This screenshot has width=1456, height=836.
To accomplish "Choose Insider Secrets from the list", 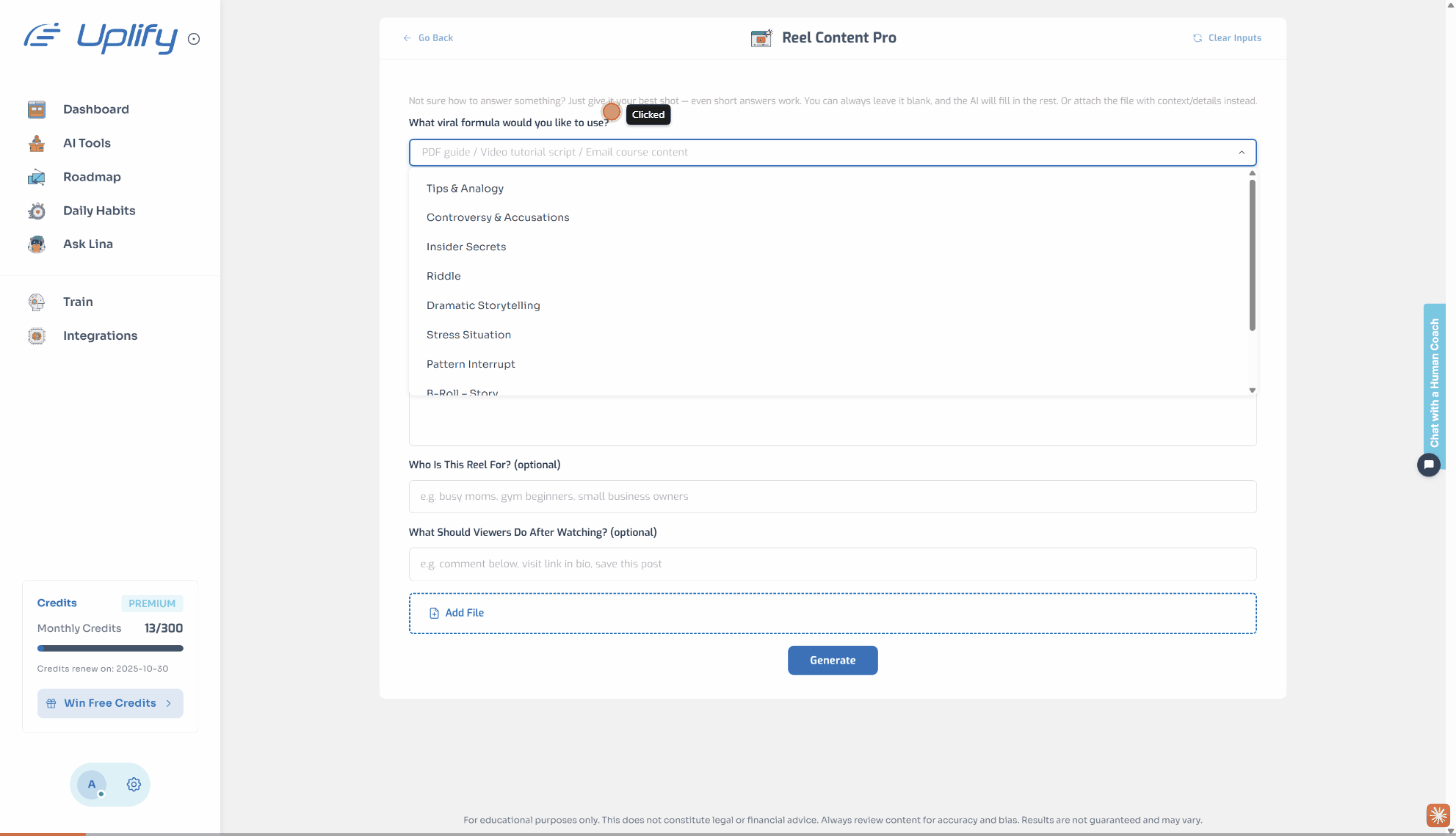I will [466, 246].
